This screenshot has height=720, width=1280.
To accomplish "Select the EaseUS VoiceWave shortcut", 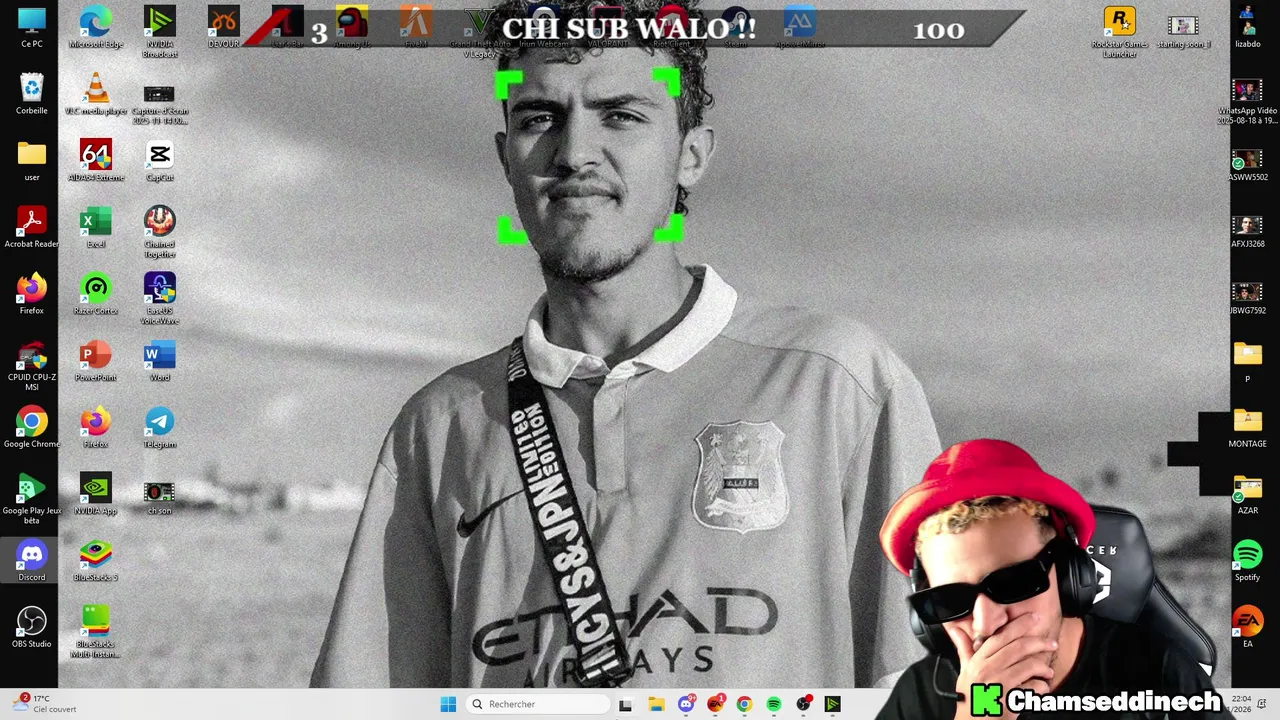I will [x=160, y=299].
